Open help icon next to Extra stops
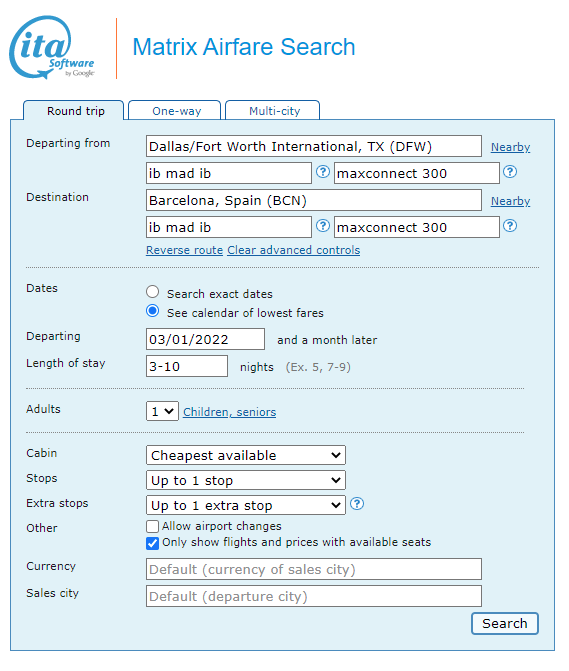 (x=357, y=504)
